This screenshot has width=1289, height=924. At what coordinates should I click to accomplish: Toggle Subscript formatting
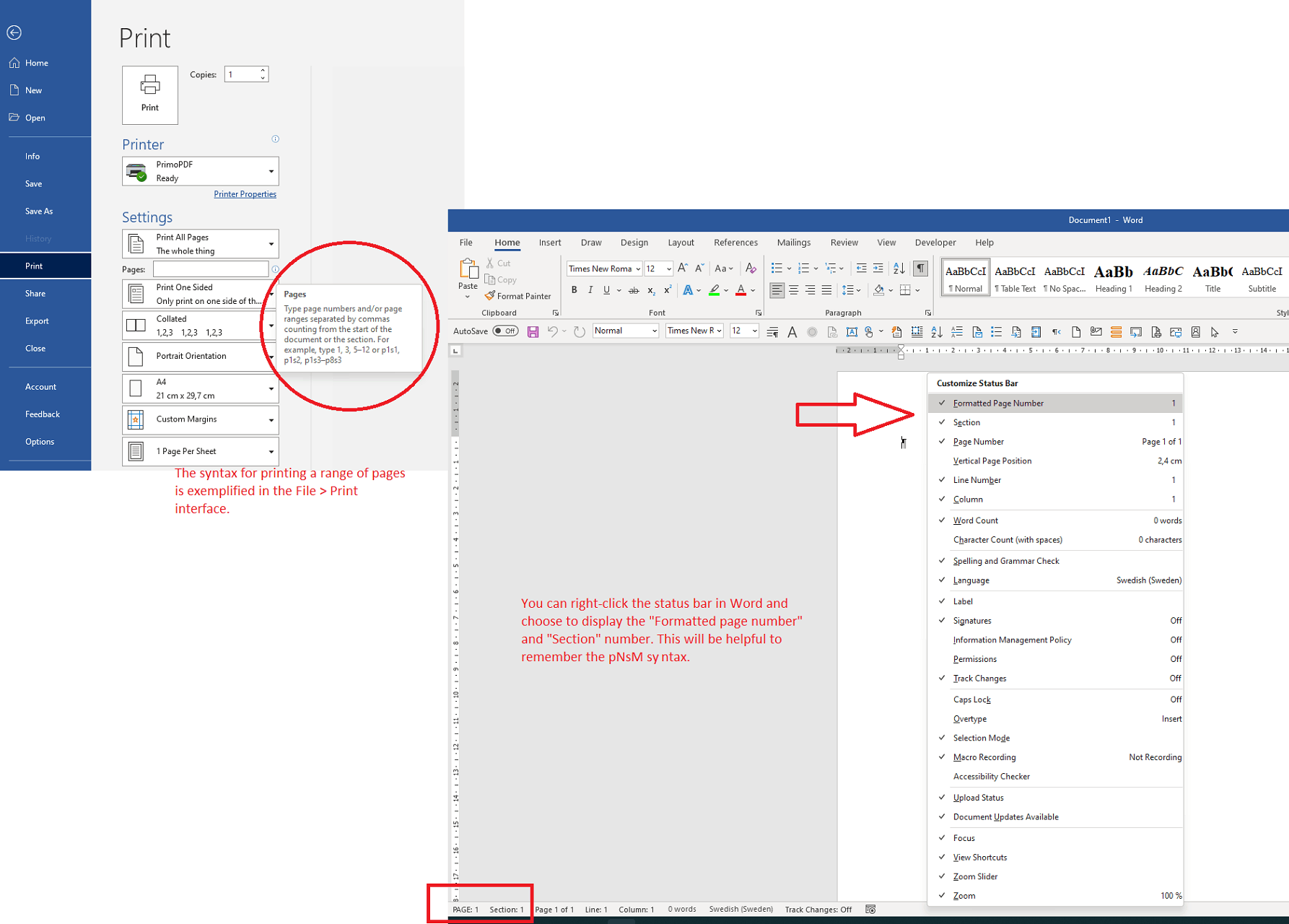coord(651,290)
